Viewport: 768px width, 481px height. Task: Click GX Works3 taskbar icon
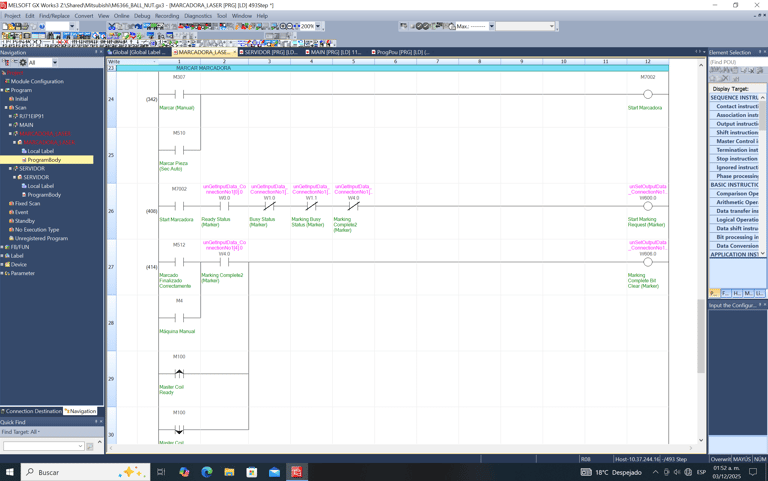coord(297,472)
